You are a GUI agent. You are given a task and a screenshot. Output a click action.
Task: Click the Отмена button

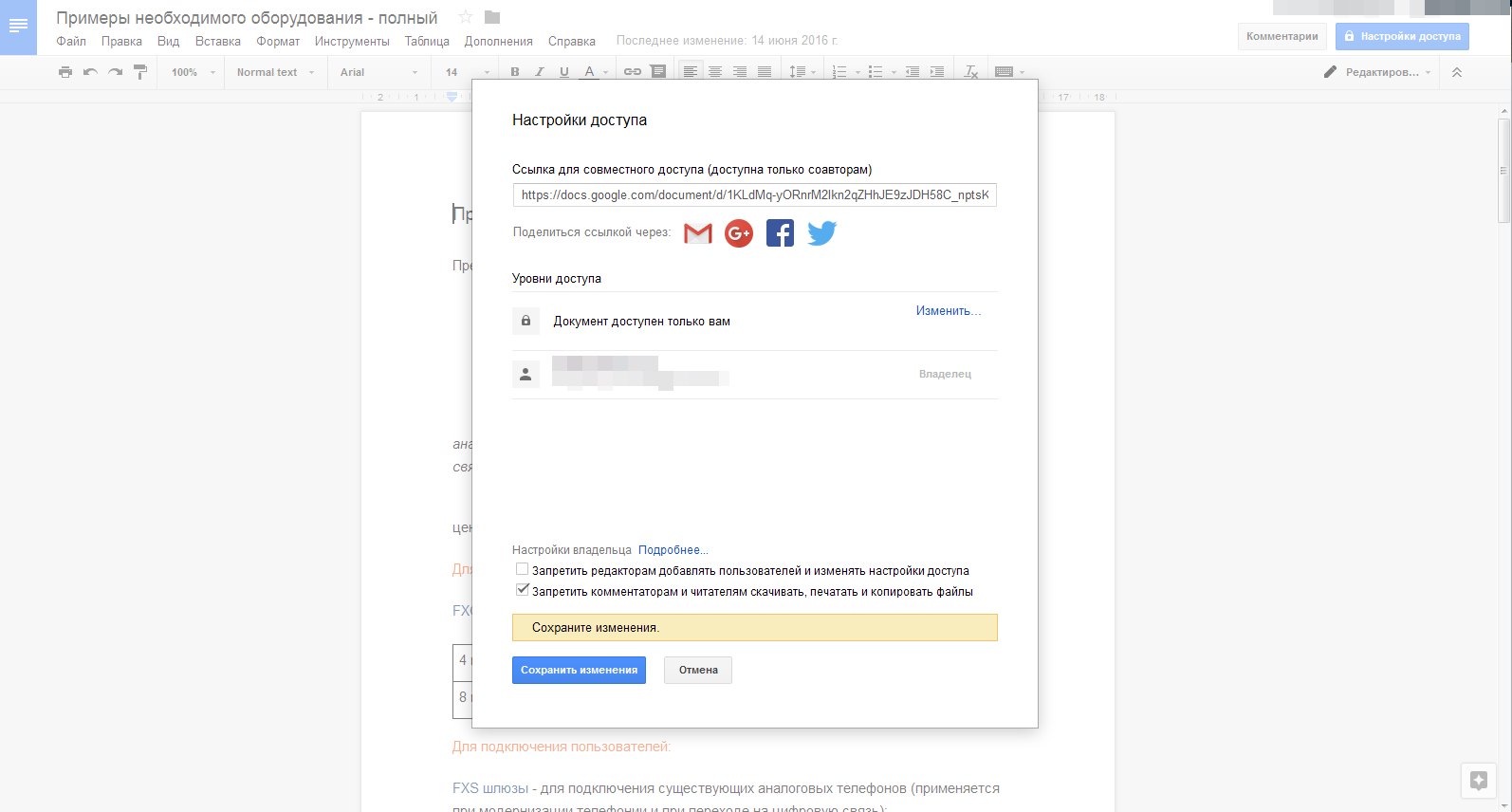coord(698,670)
